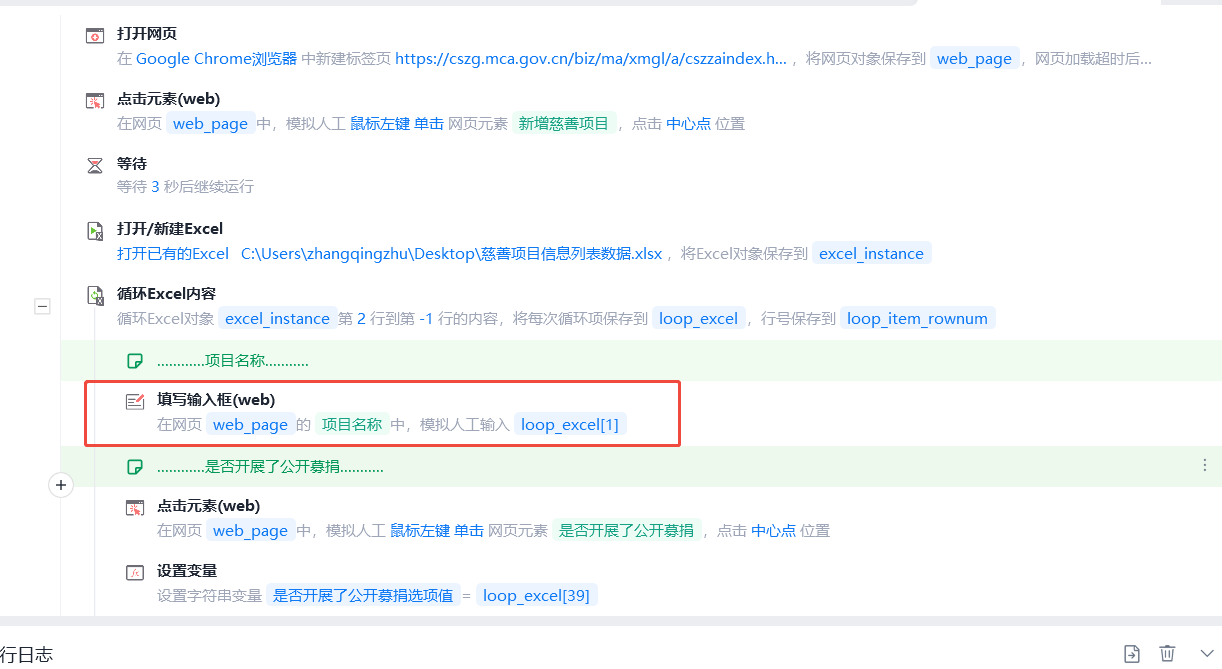
Task: Click the first 点击元素(web) step icon
Action: (x=95, y=100)
